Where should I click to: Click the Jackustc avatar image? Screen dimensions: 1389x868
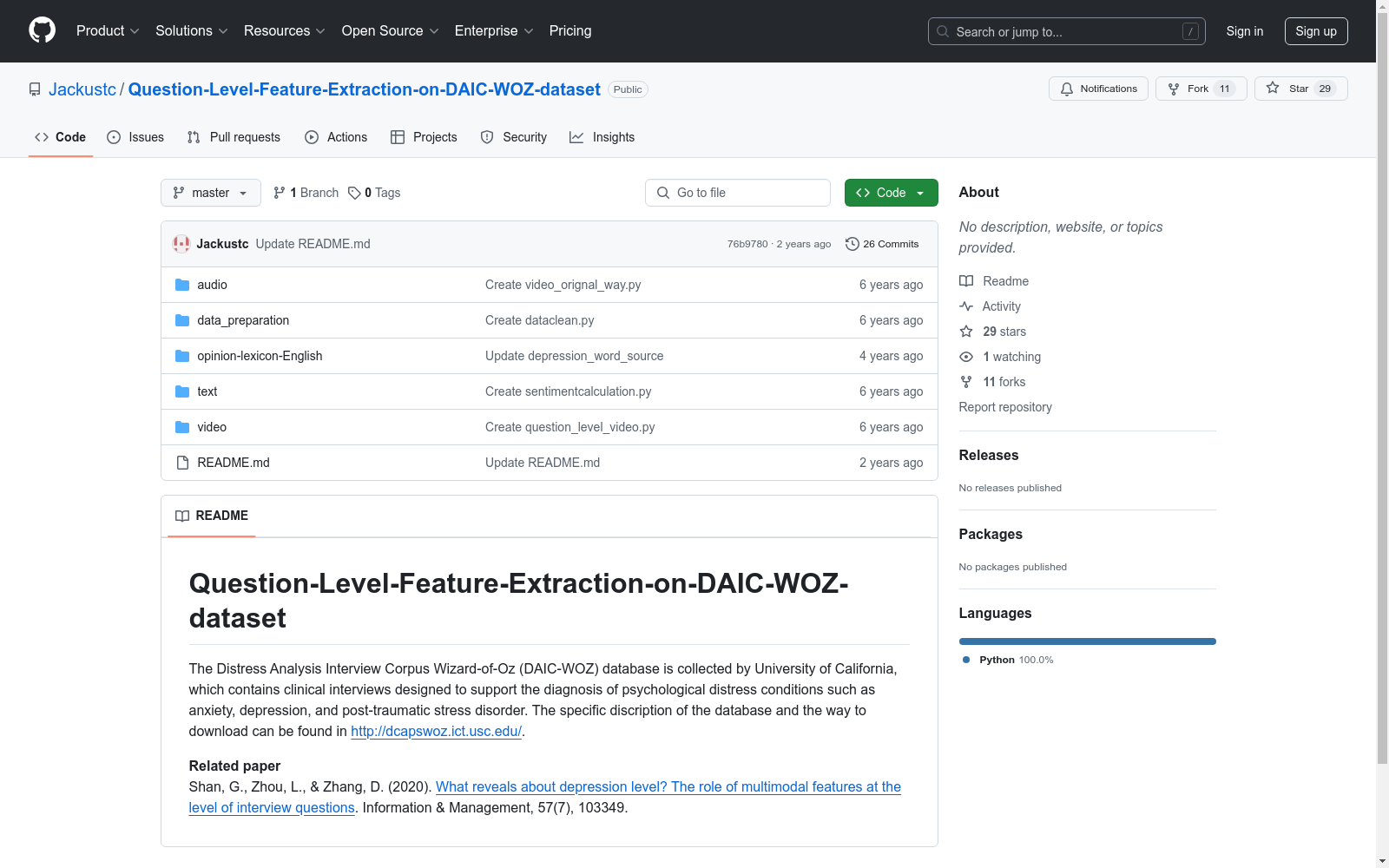point(181,244)
